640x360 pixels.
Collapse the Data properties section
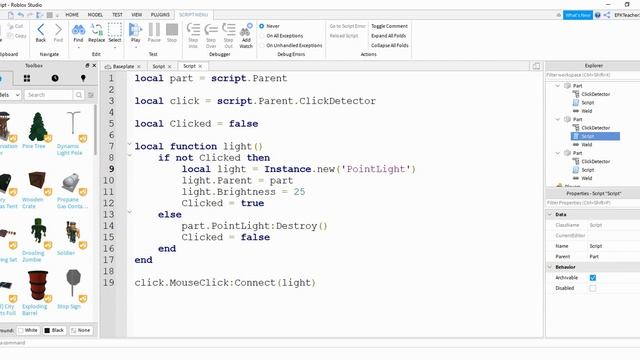[x=550, y=214]
